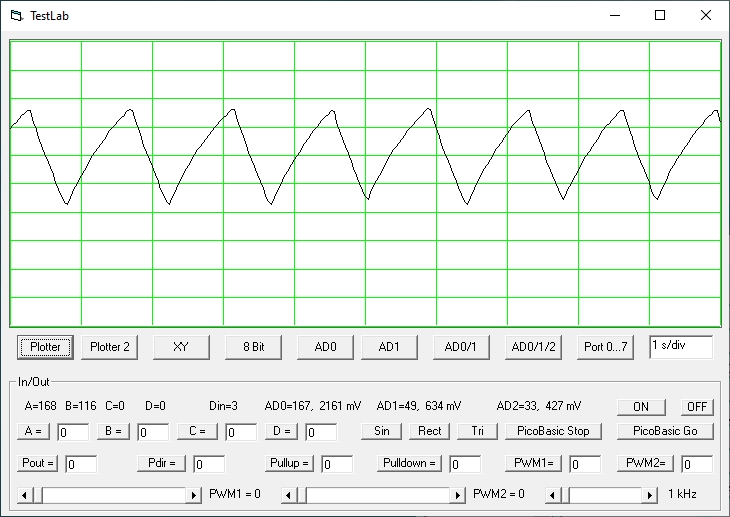Turn output ON
730x517 pixels.
pyautogui.click(x=641, y=407)
